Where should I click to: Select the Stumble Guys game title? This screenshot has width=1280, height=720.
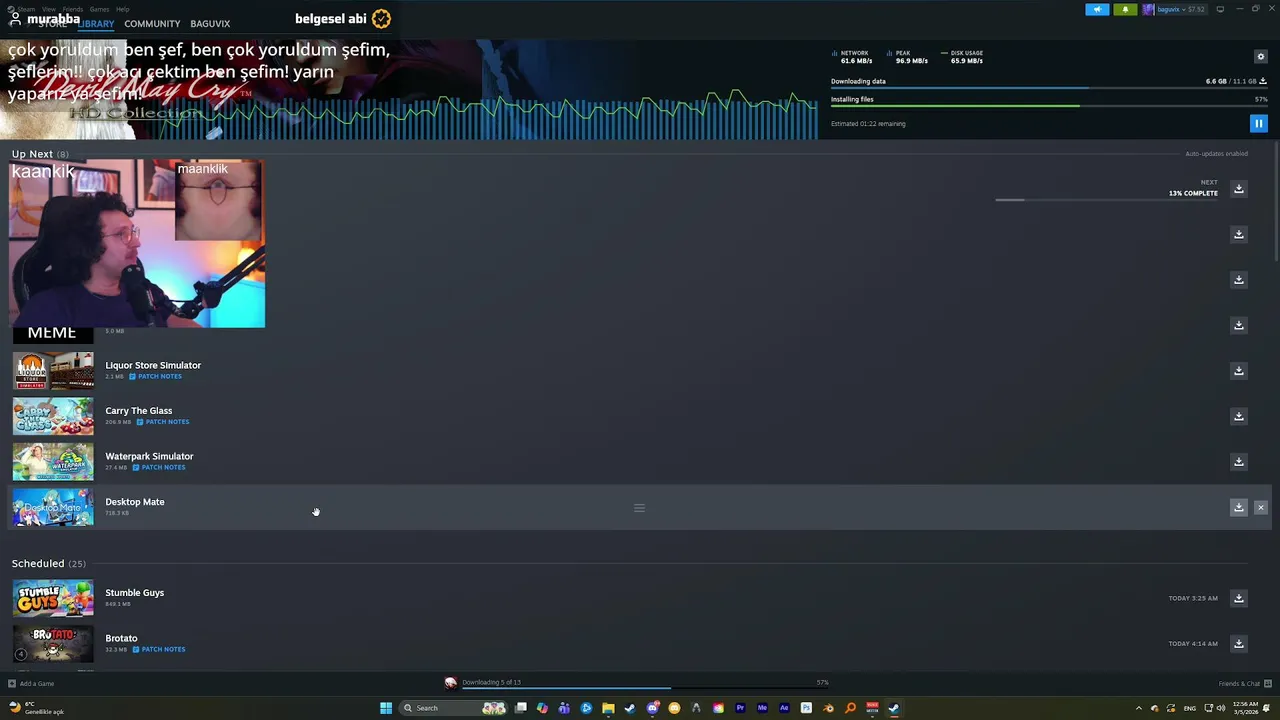135,593
